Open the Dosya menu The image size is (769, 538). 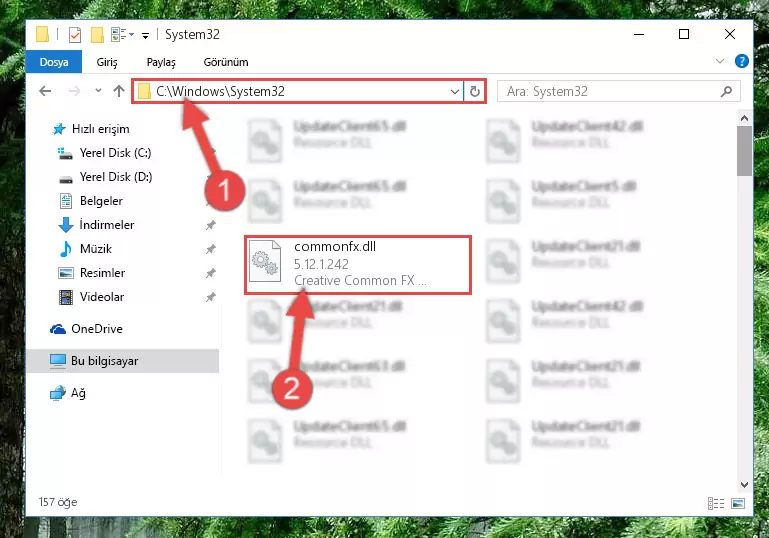click(x=54, y=62)
